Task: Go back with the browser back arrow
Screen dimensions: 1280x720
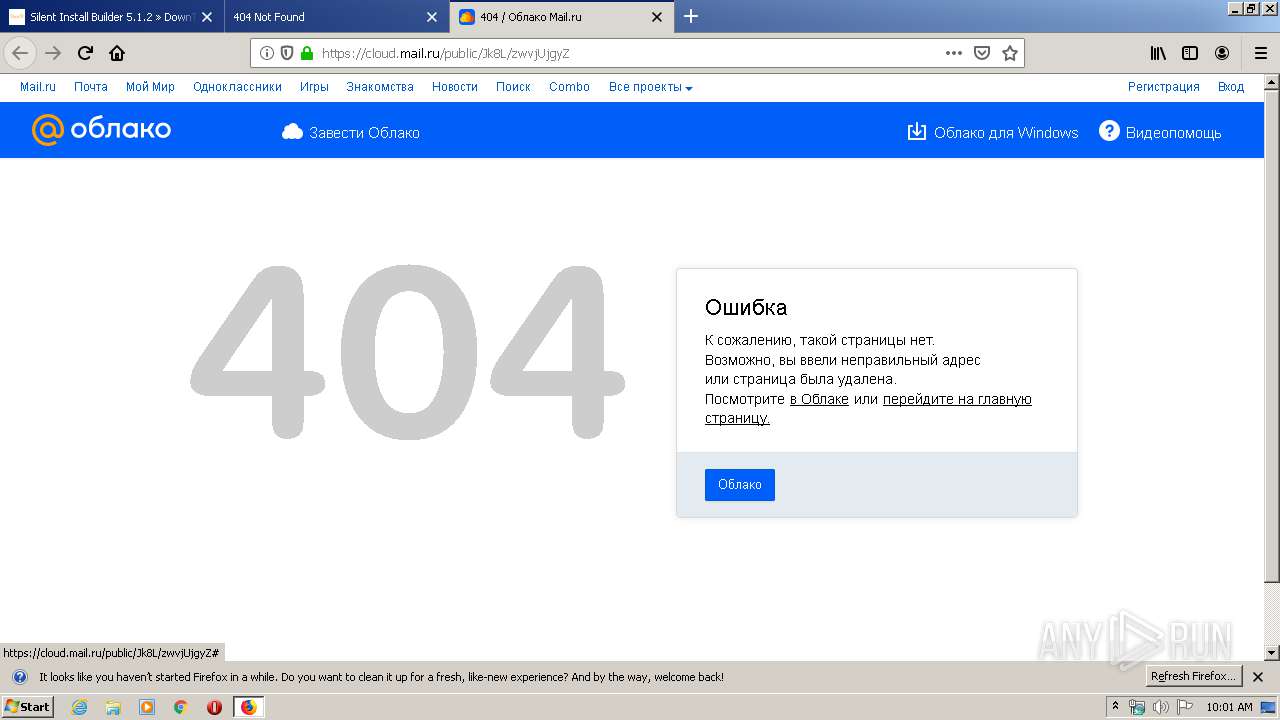Action: (x=20, y=53)
